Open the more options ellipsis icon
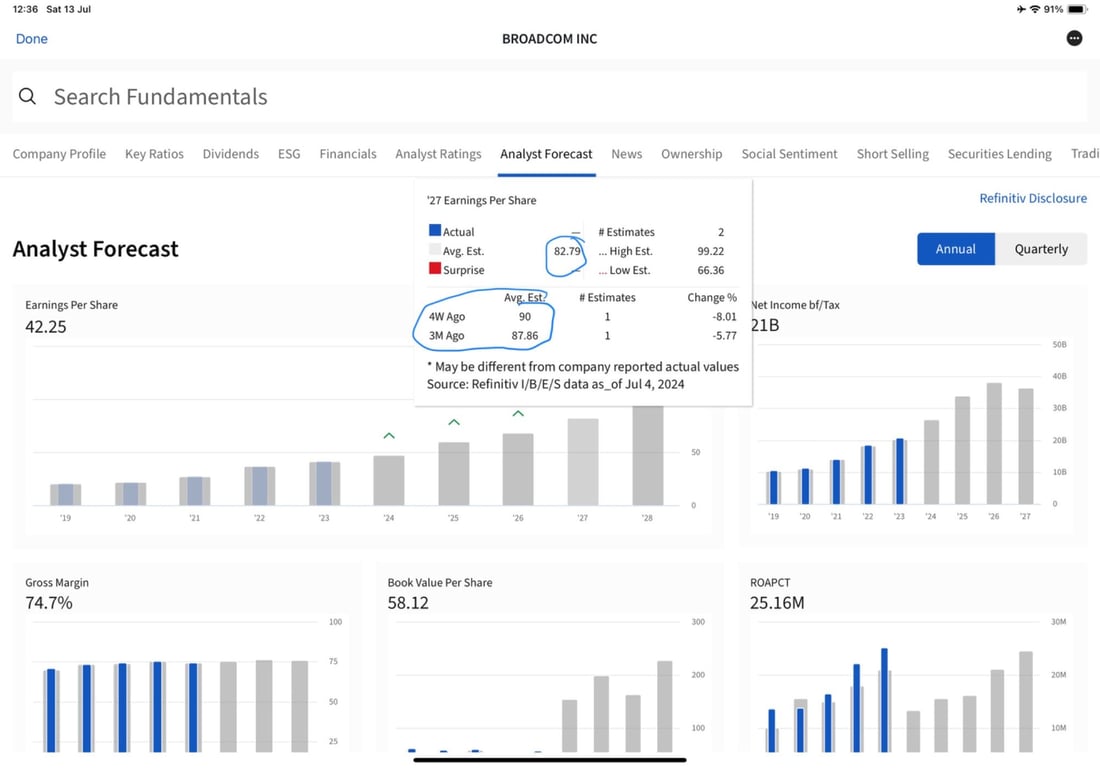The width and height of the screenshot is (1100, 768). click(x=1074, y=39)
